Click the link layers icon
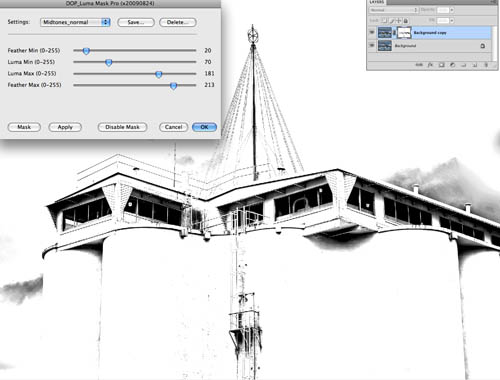 [419, 65]
